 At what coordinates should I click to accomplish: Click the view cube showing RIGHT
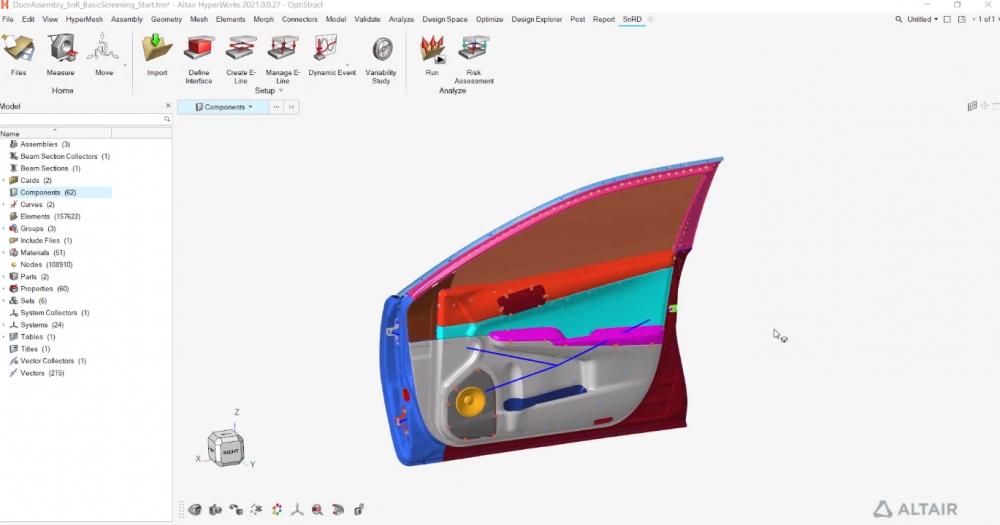click(226, 448)
